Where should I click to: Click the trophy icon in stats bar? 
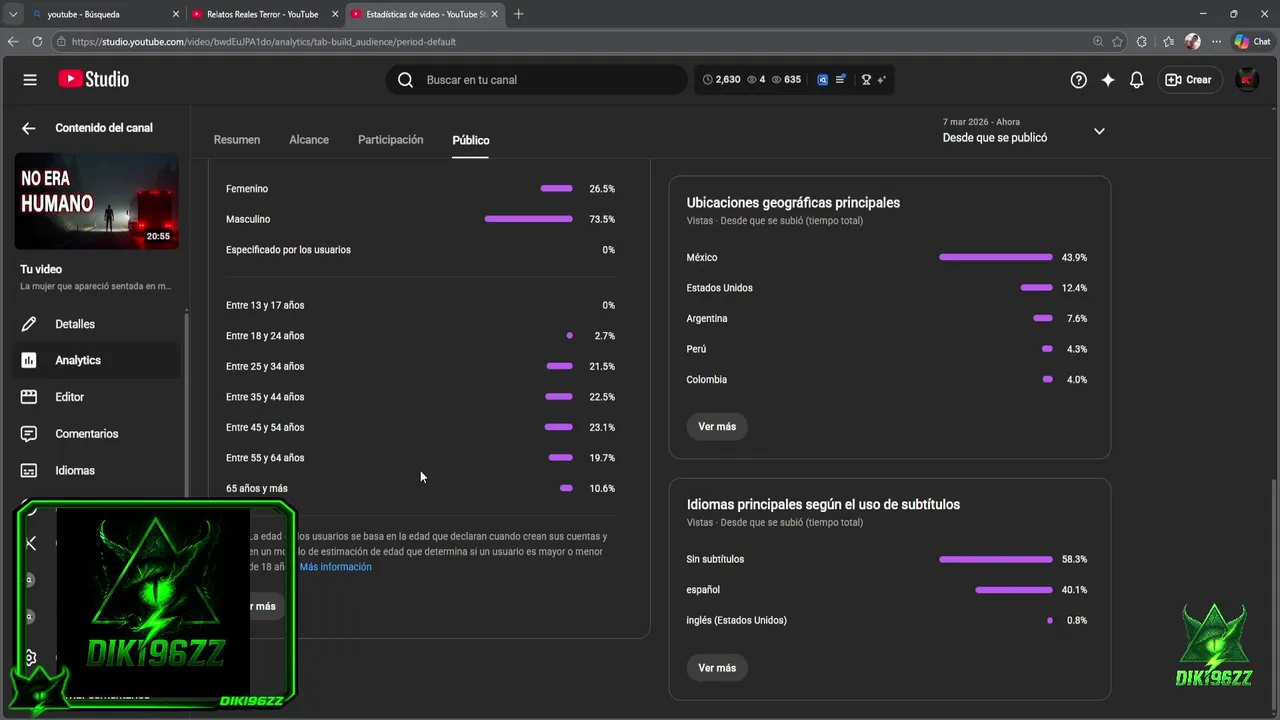click(x=866, y=80)
